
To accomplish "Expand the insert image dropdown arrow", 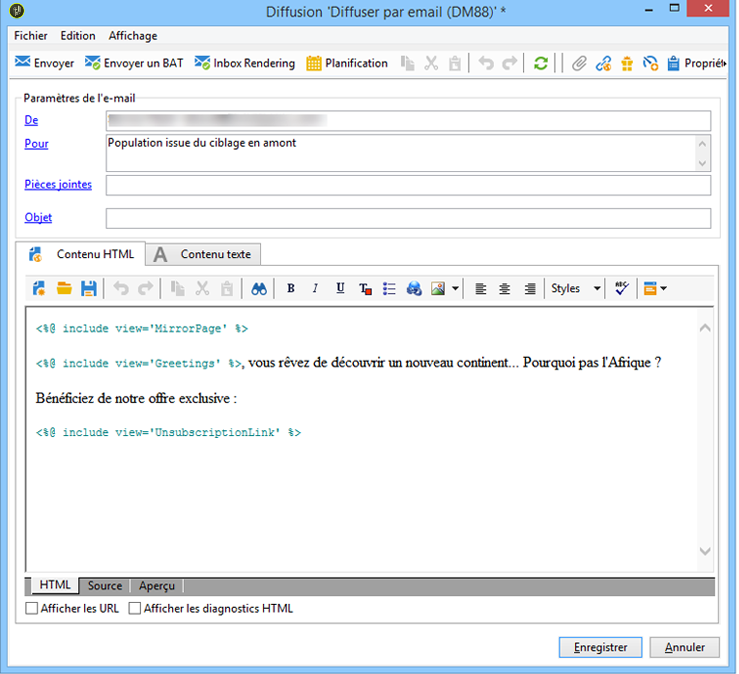I will 455,288.
